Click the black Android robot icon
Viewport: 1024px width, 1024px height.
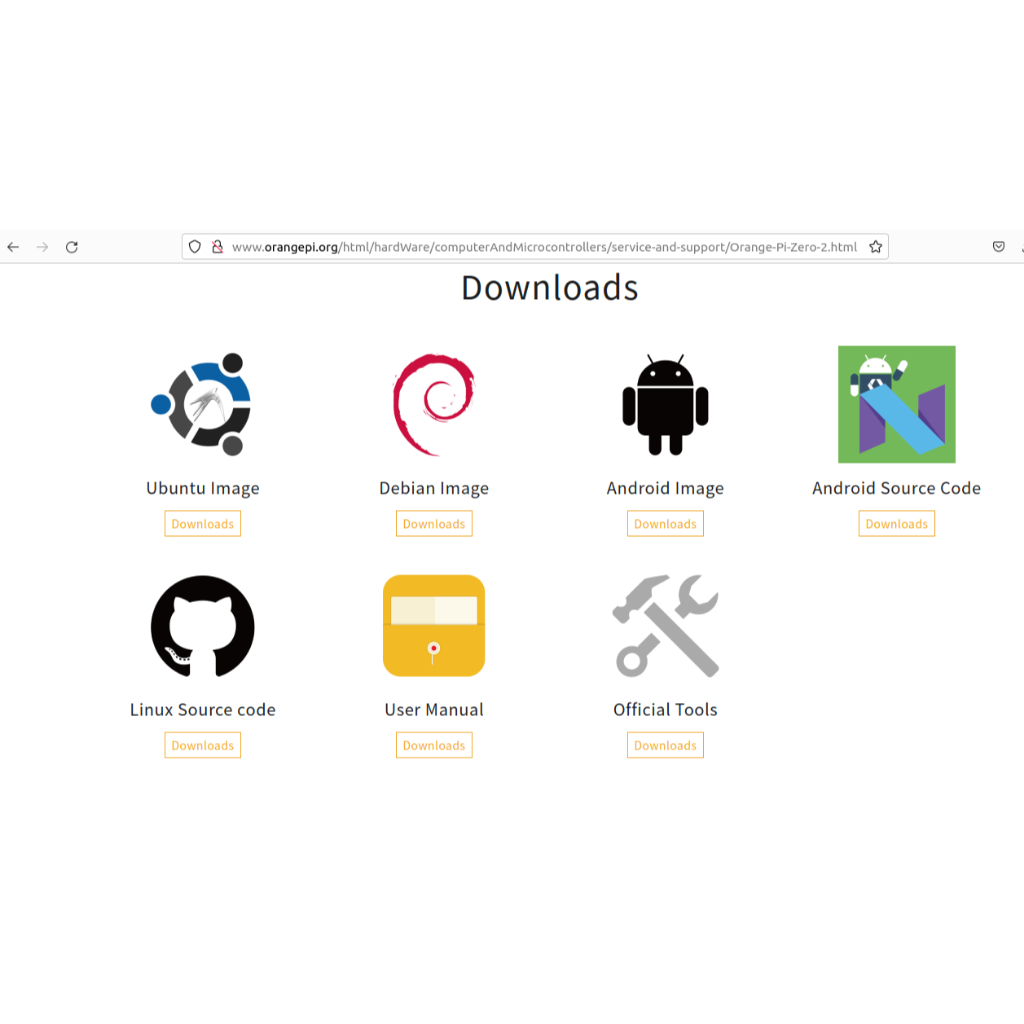(665, 404)
